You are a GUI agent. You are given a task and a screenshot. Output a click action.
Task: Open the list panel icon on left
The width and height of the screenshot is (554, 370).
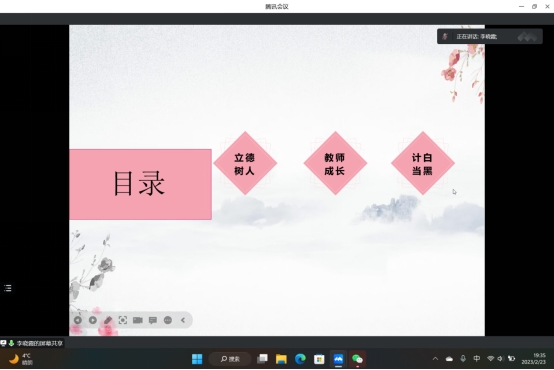(x=8, y=288)
